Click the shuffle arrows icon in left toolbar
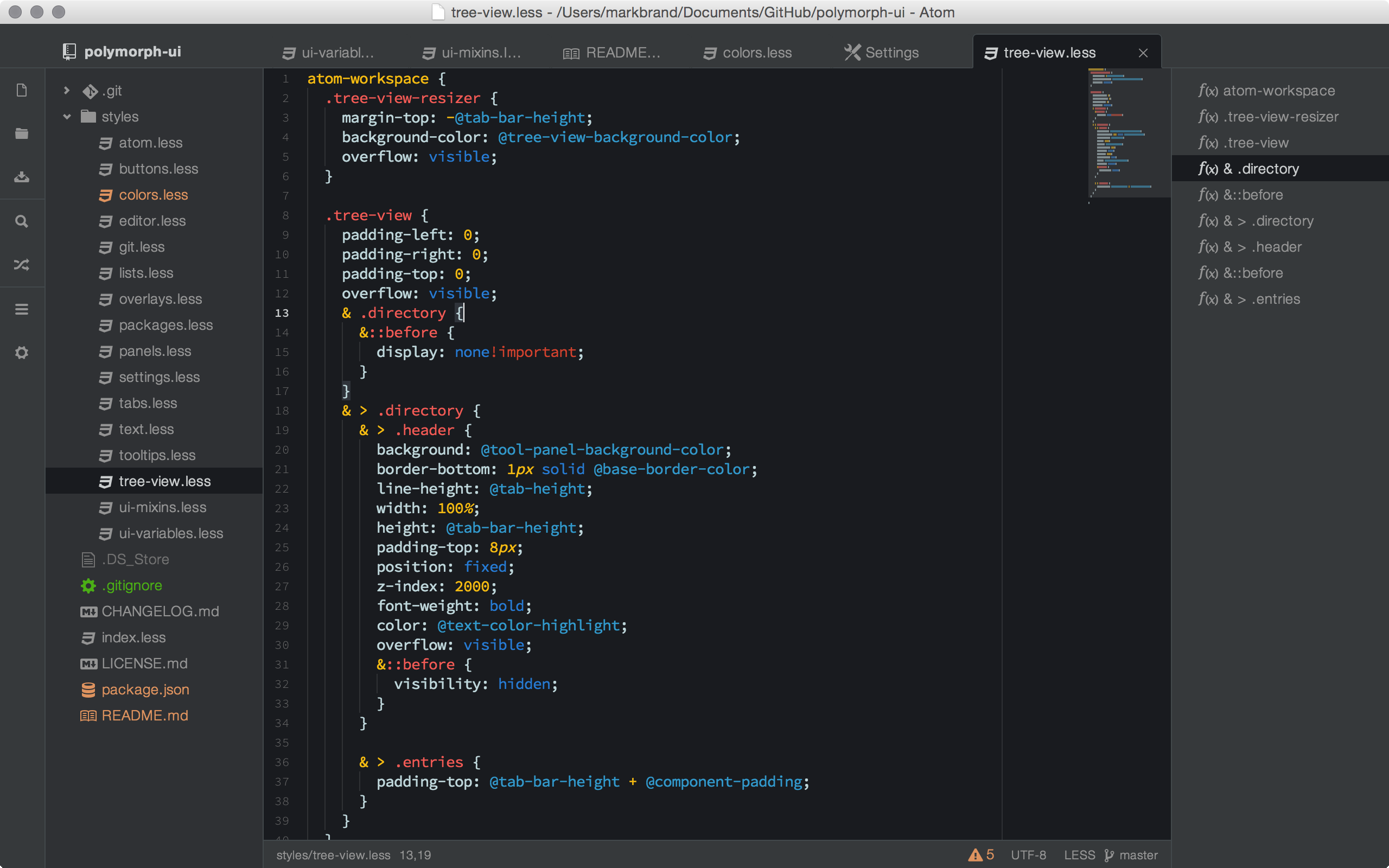1389x868 pixels. (22, 265)
